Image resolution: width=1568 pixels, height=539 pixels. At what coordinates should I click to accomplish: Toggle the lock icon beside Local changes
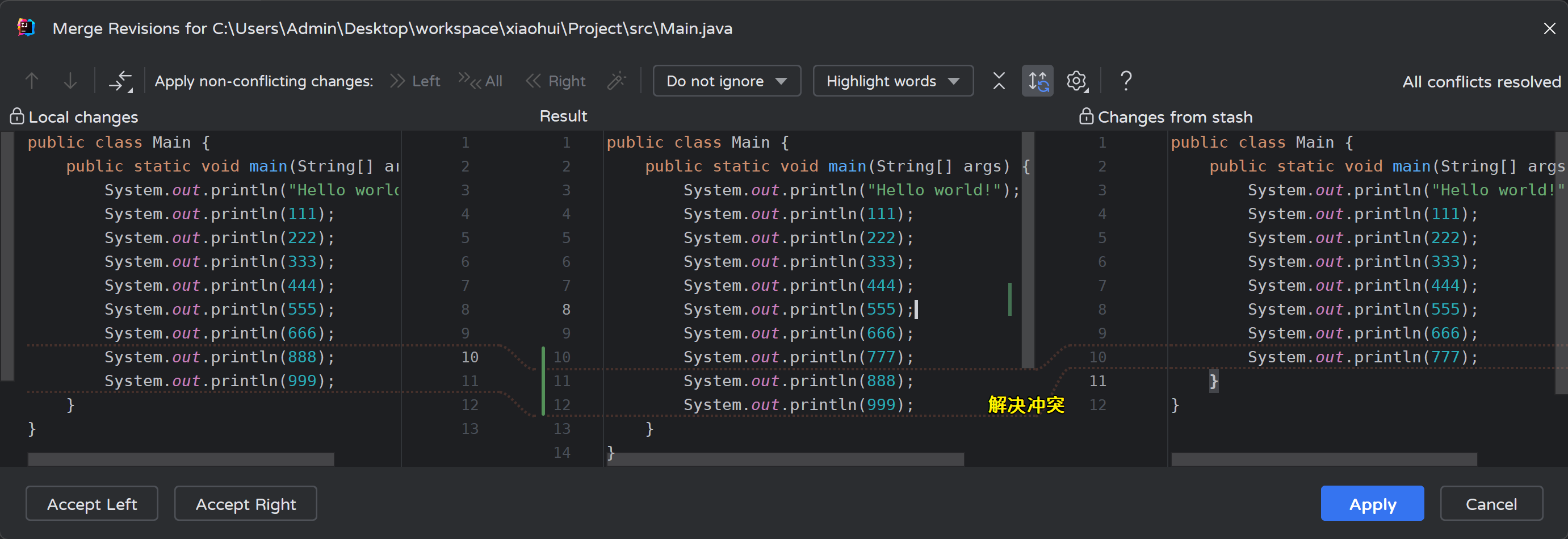[x=16, y=116]
